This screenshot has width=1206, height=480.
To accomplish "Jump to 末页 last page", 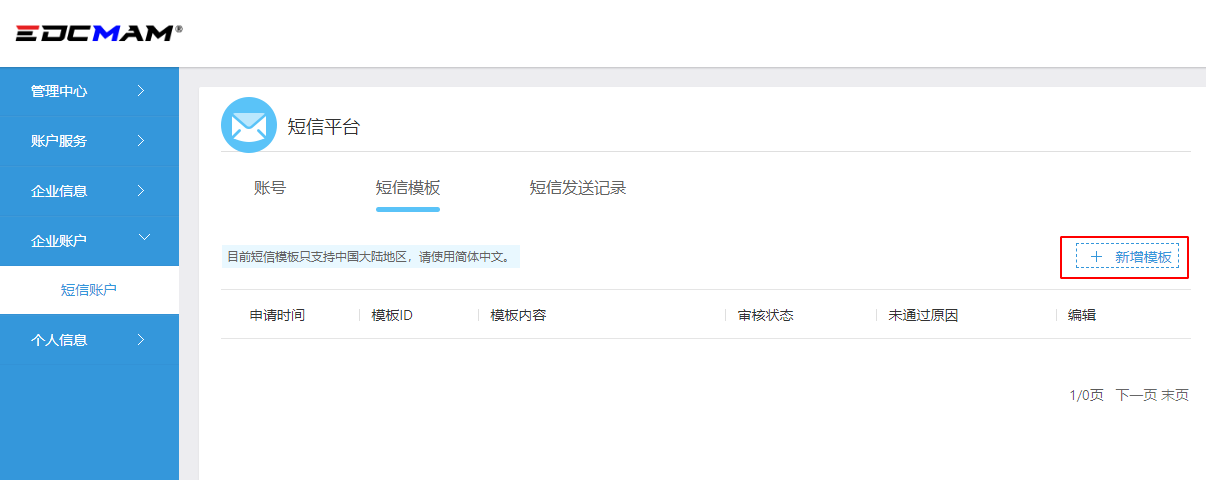I will pyautogui.click(x=1175, y=395).
